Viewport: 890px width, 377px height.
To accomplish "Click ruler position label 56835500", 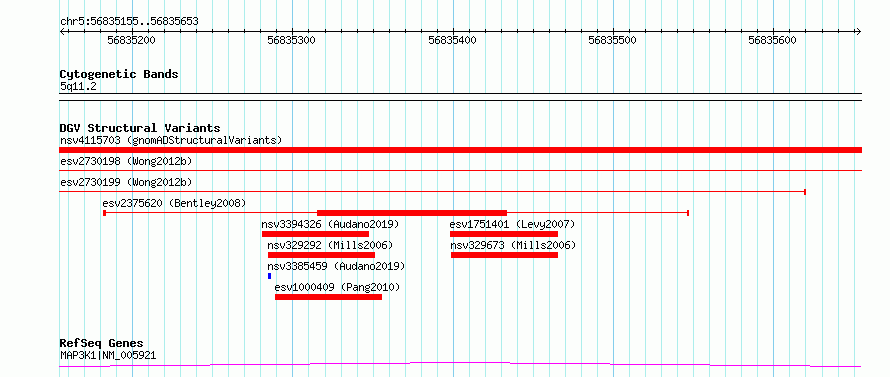I will point(612,40).
